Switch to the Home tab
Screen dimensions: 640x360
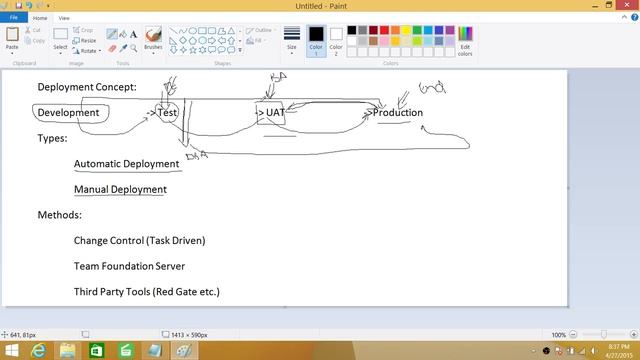coord(40,18)
